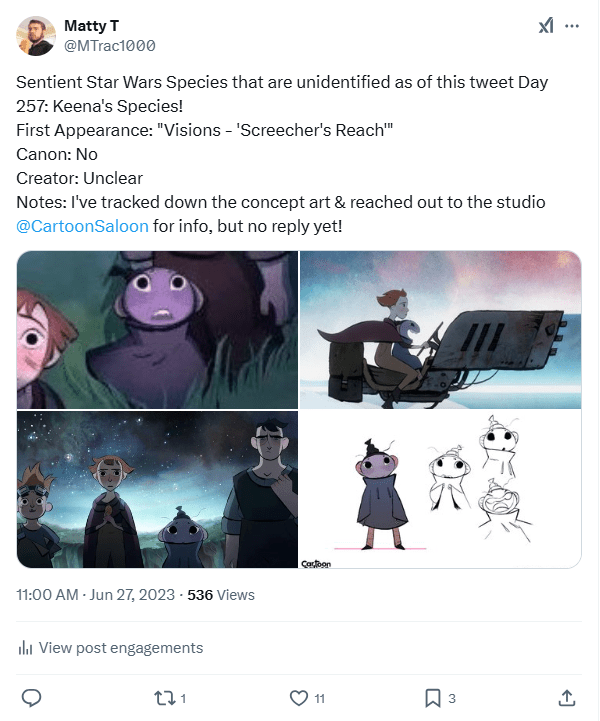600x721 pixels.
Task: Open the View post engagements link
Action: coord(120,648)
